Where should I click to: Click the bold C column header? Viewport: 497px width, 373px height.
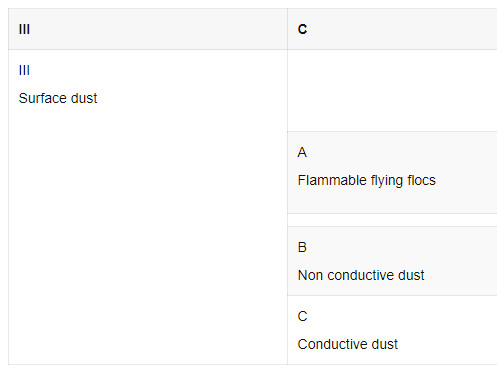302,29
